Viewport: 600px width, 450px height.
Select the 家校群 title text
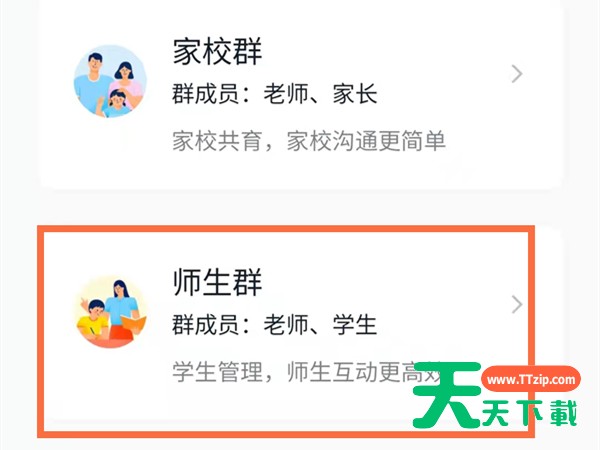point(217,51)
